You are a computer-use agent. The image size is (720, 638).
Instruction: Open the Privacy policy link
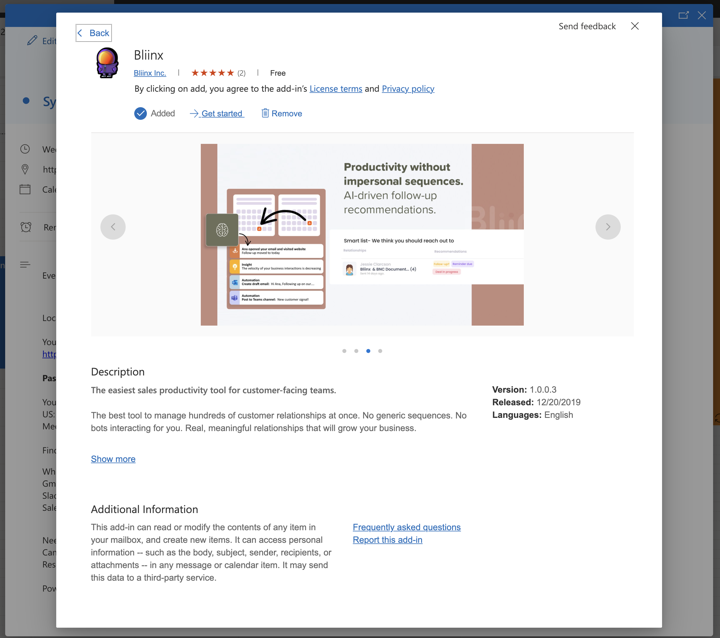tap(408, 89)
